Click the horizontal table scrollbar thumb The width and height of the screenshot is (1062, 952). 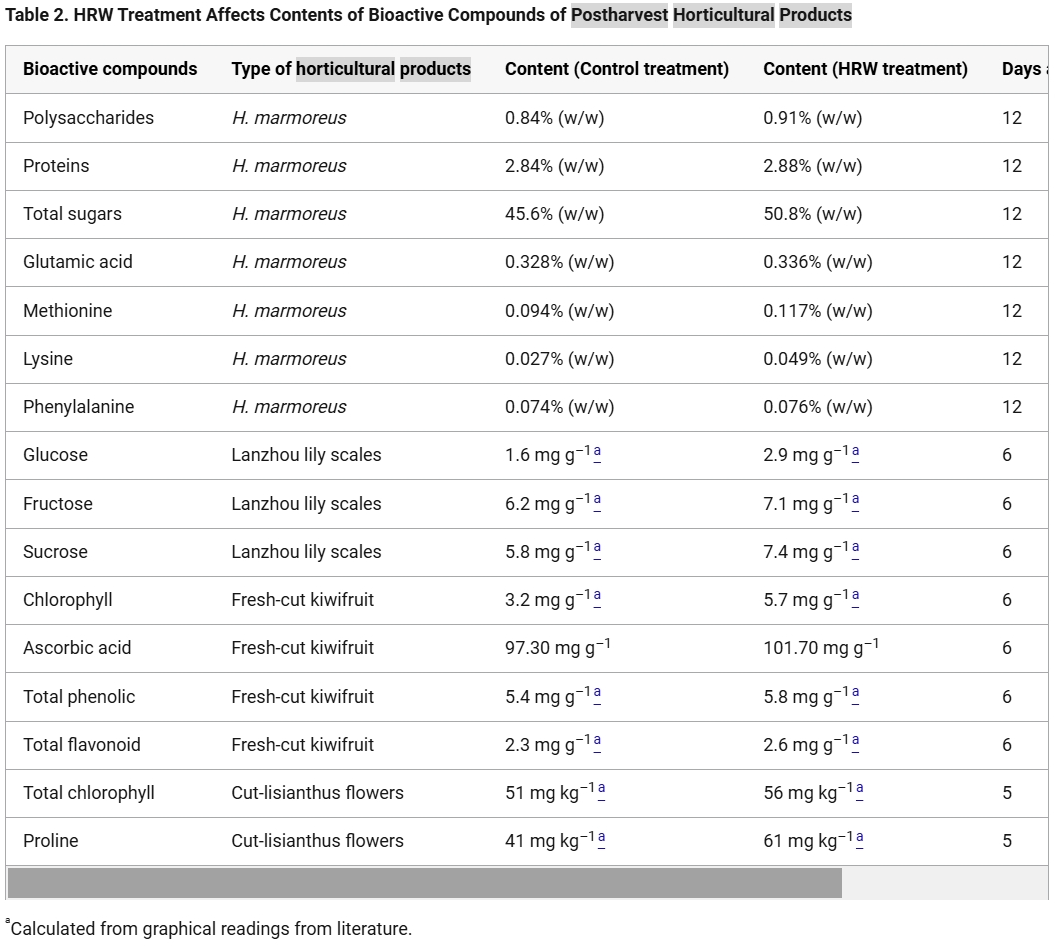[x=425, y=883]
